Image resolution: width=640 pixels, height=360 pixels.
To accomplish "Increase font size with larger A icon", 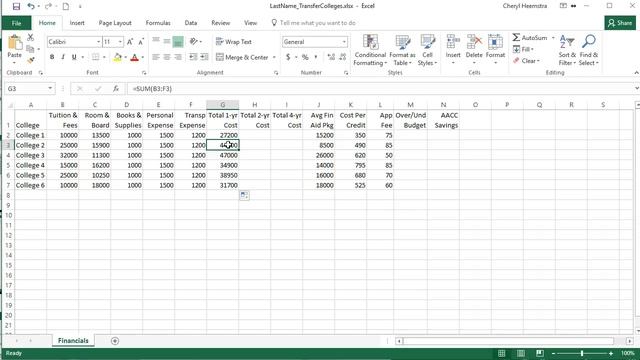I will click(130, 42).
